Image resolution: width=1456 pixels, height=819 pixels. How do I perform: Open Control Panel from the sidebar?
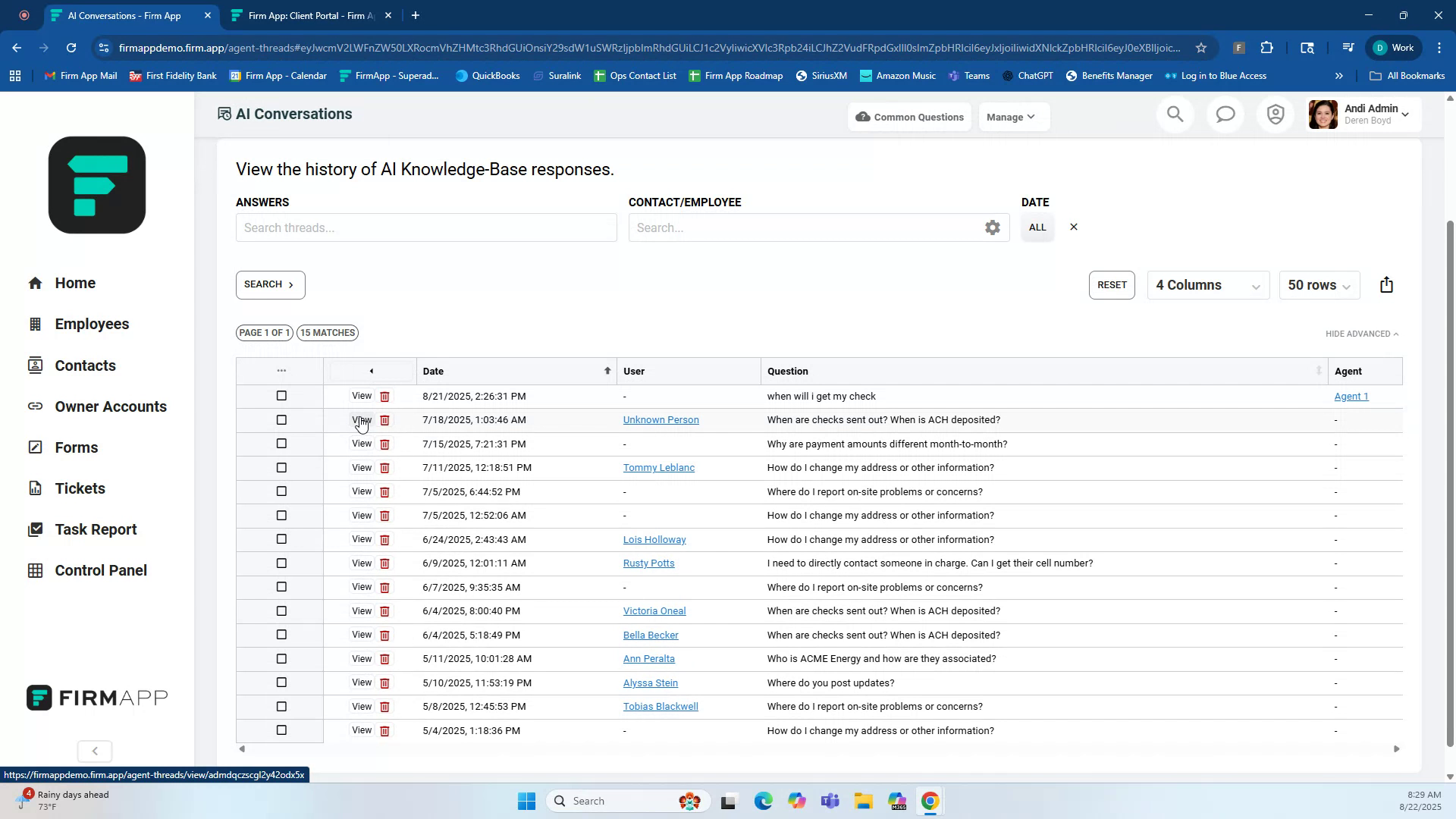coord(99,570)
